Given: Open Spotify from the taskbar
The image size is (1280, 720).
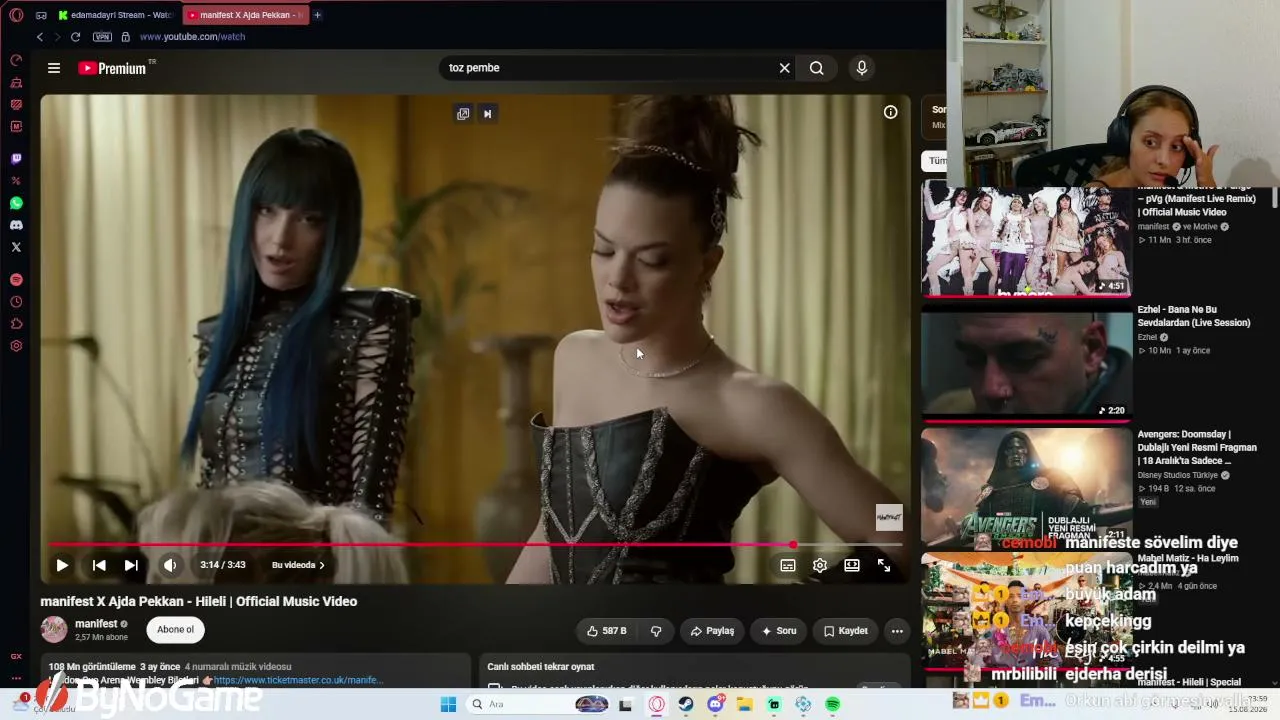Looking at the screenshot, I should point(833,704).
